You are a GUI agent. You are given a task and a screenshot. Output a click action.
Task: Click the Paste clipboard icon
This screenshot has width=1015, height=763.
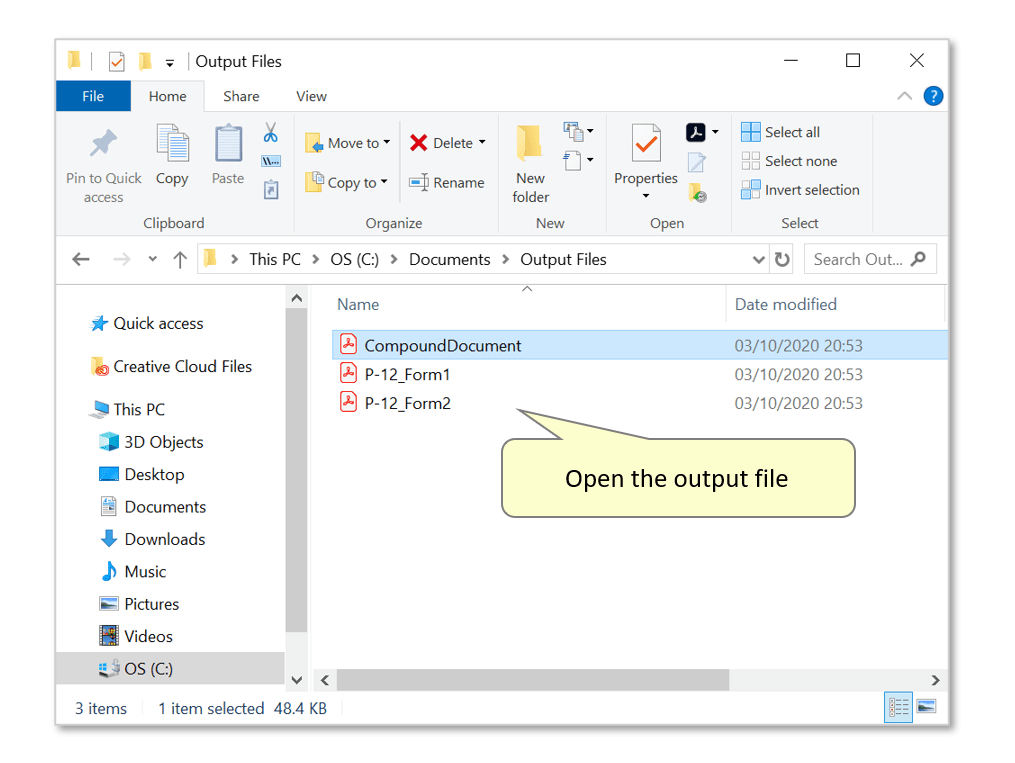[x=228, y=143]
